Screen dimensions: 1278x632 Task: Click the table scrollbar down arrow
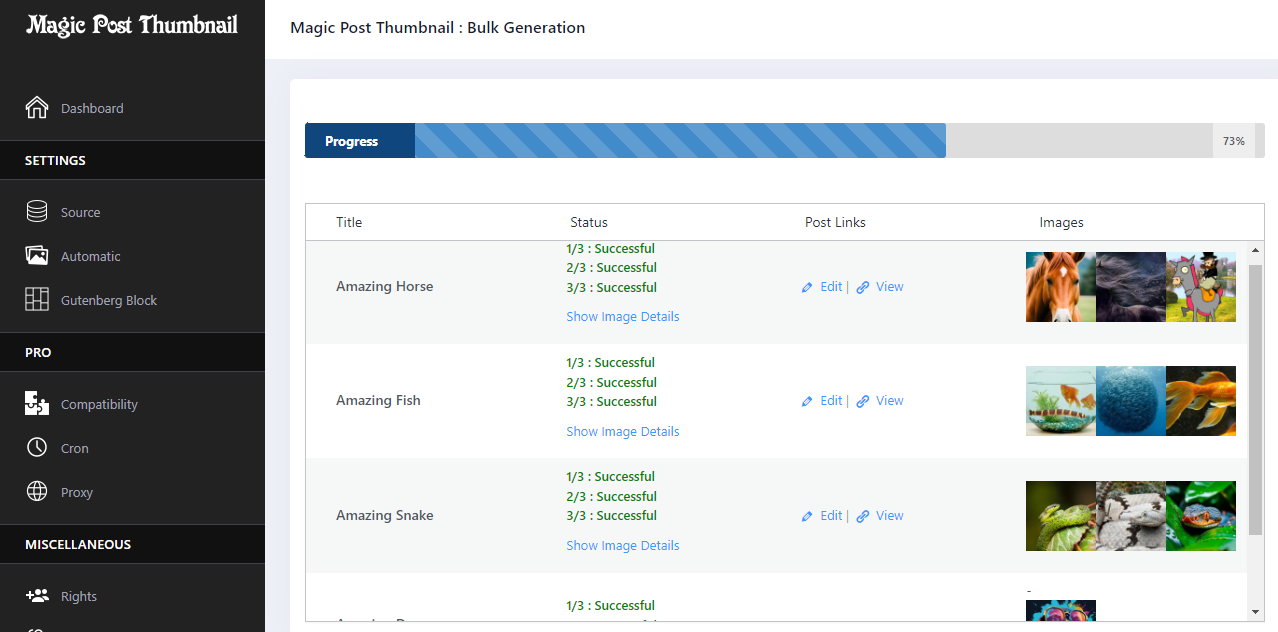1256,612
